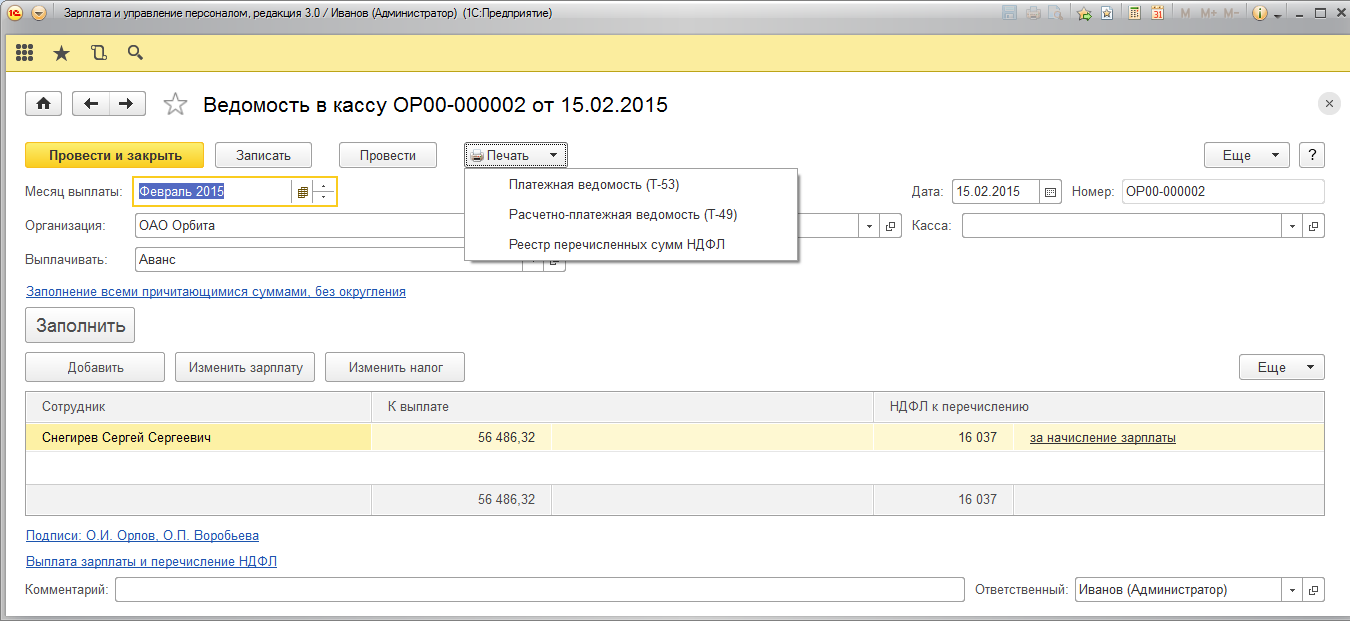Viewport: 1350px width, 621px height.
Task: Open favorites list page-star icon
Action: pyautogui.click(x=1107, y=13)
